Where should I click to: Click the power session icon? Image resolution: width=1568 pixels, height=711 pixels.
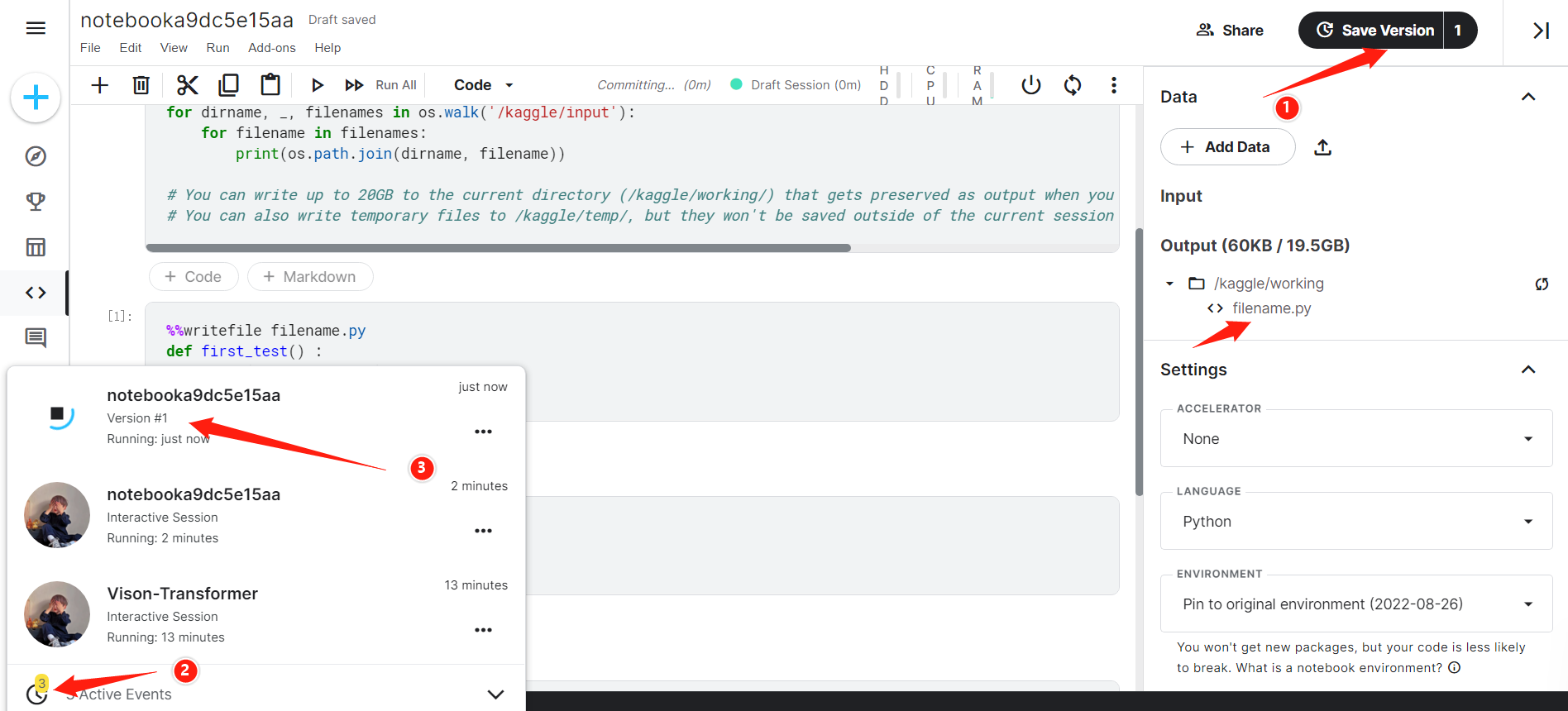[x=1031, y=85]
